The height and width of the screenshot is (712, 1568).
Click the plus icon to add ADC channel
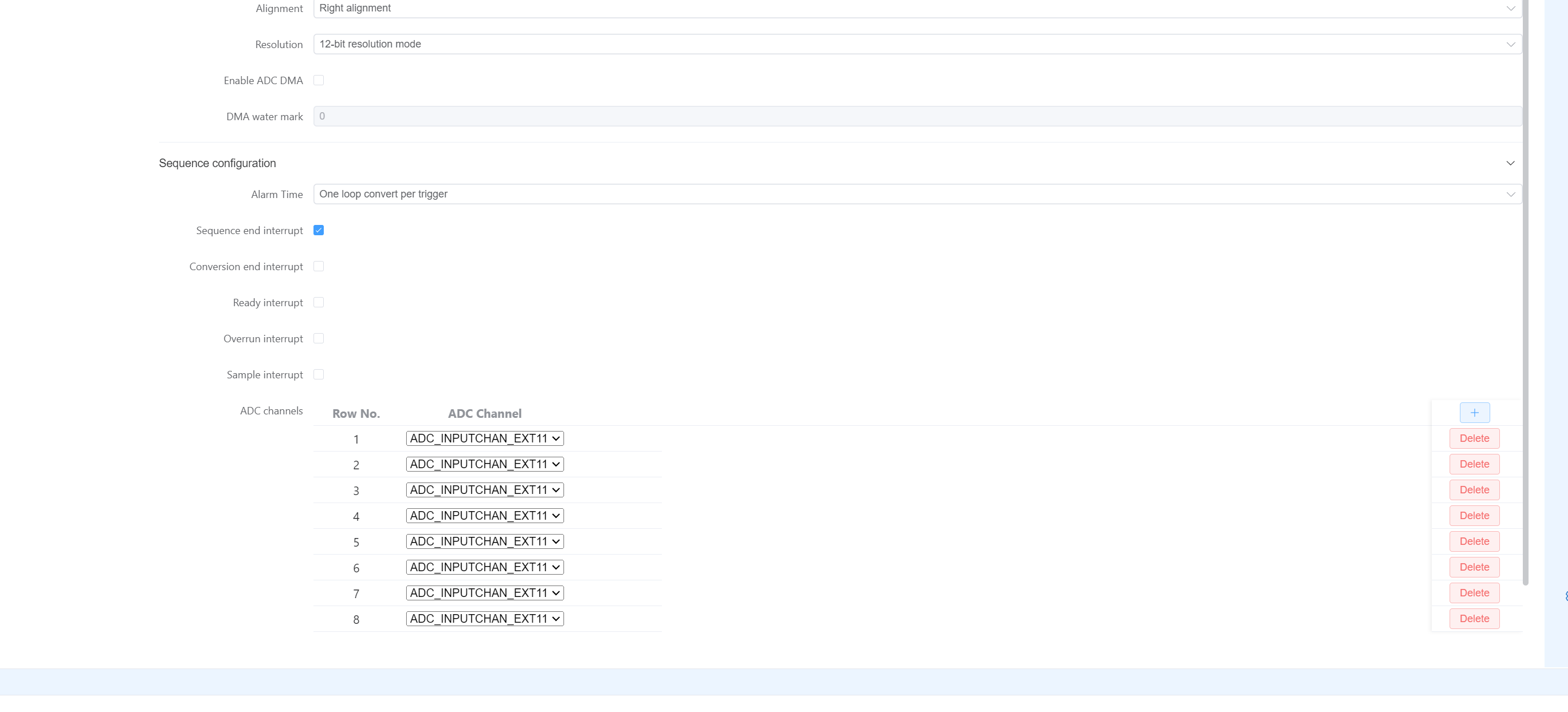pos(1474,413)
